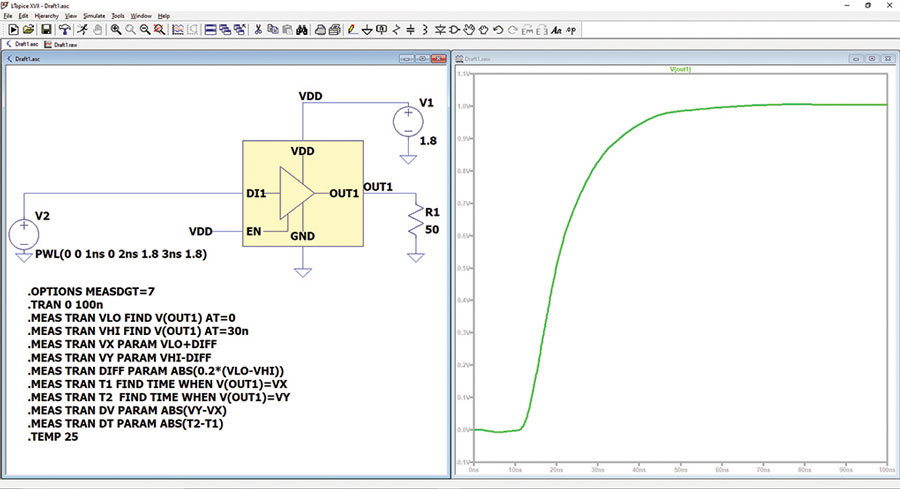Select the Zoom In magnifier tool
900x489 pixels.
(x=116, y=30)
